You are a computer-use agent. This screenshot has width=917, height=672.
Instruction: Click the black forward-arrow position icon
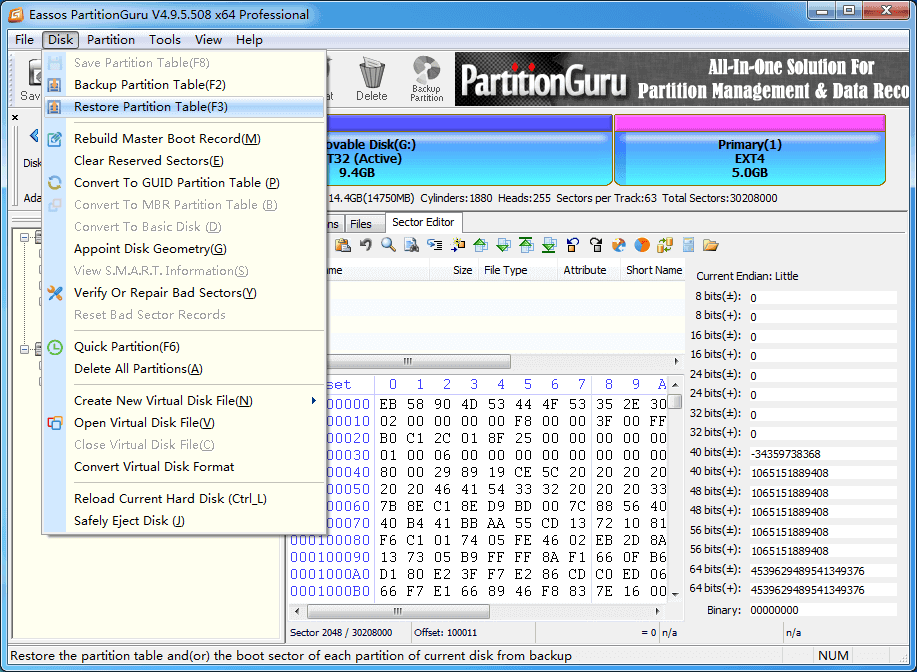tap(596, 245)
